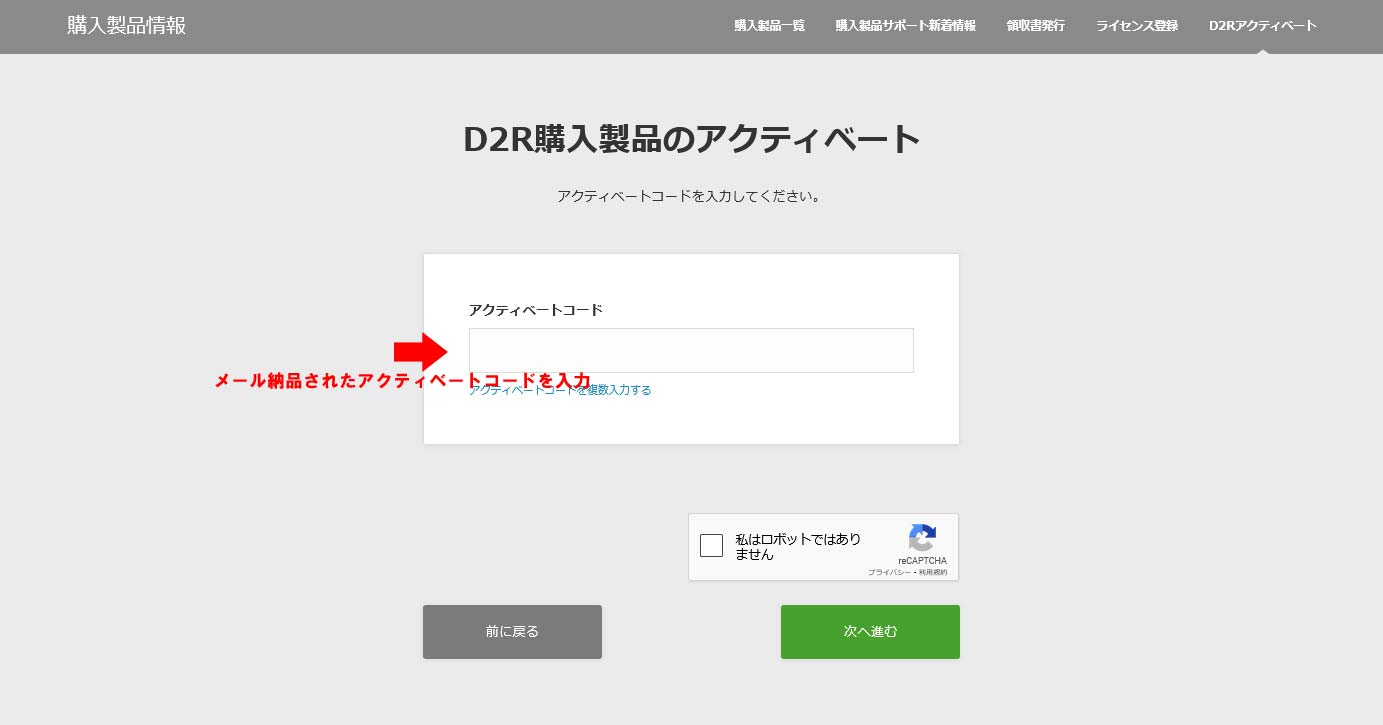Open the ライセンス登録 navigation item
Viewport: 1383px width, 725px height.
1136,26
